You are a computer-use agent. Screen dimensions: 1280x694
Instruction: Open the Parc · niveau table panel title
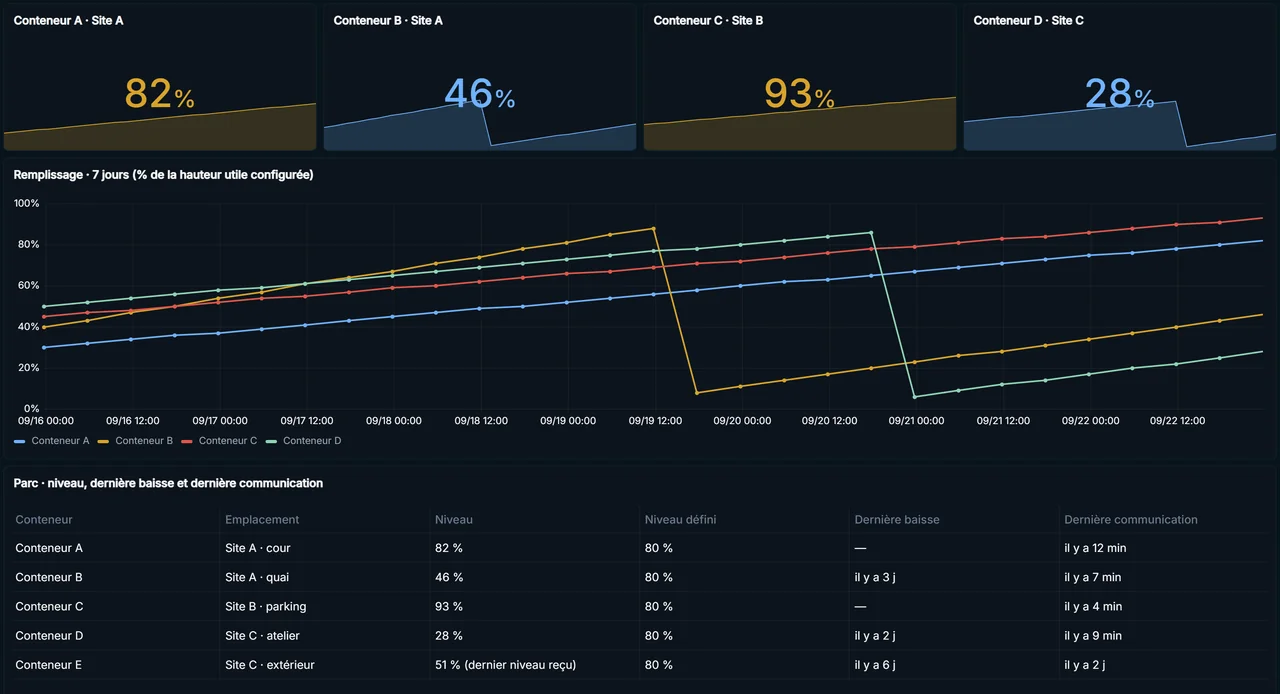[x=168, y=483]
